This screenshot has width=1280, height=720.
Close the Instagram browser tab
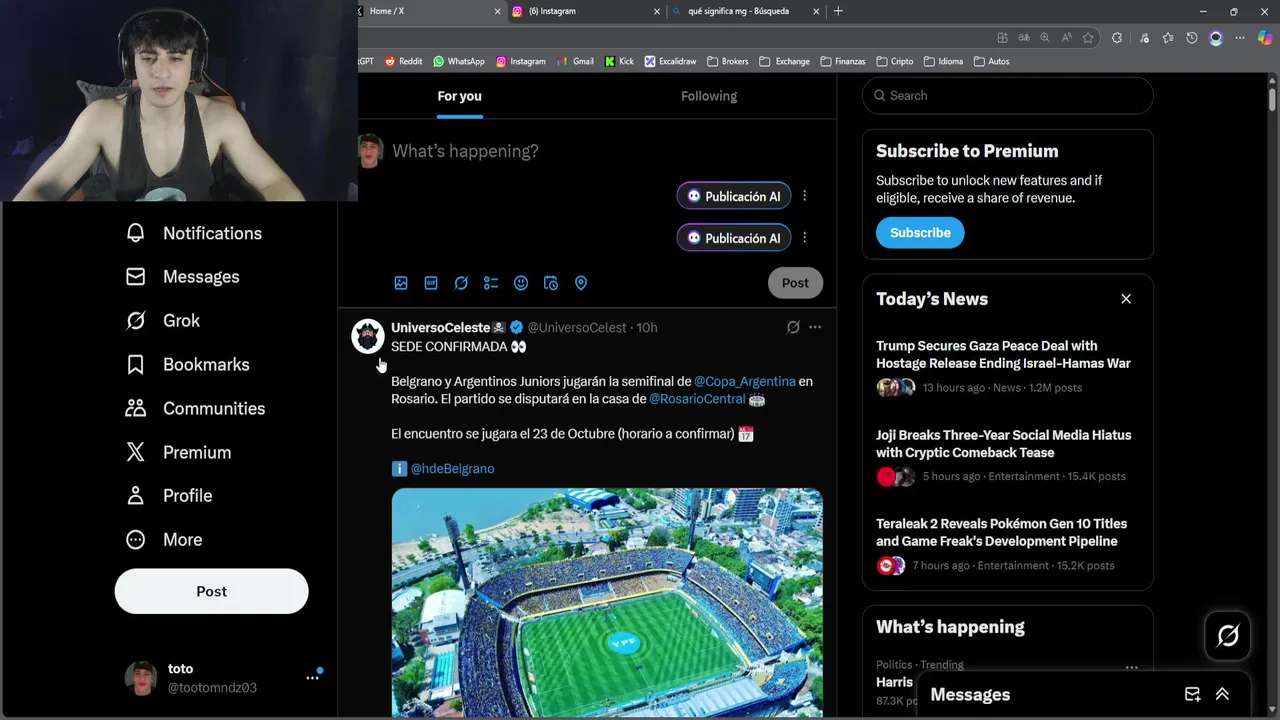click(657, 11)
